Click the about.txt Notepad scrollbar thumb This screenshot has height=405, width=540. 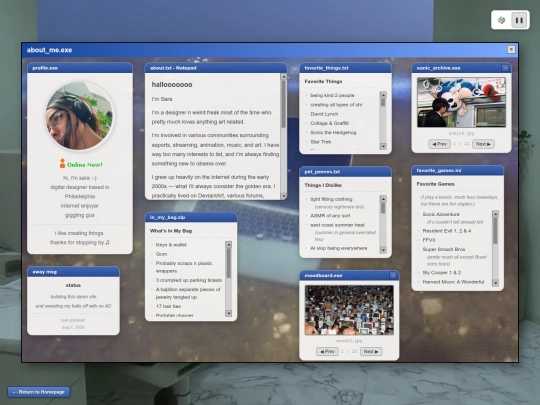click(283, 104)
